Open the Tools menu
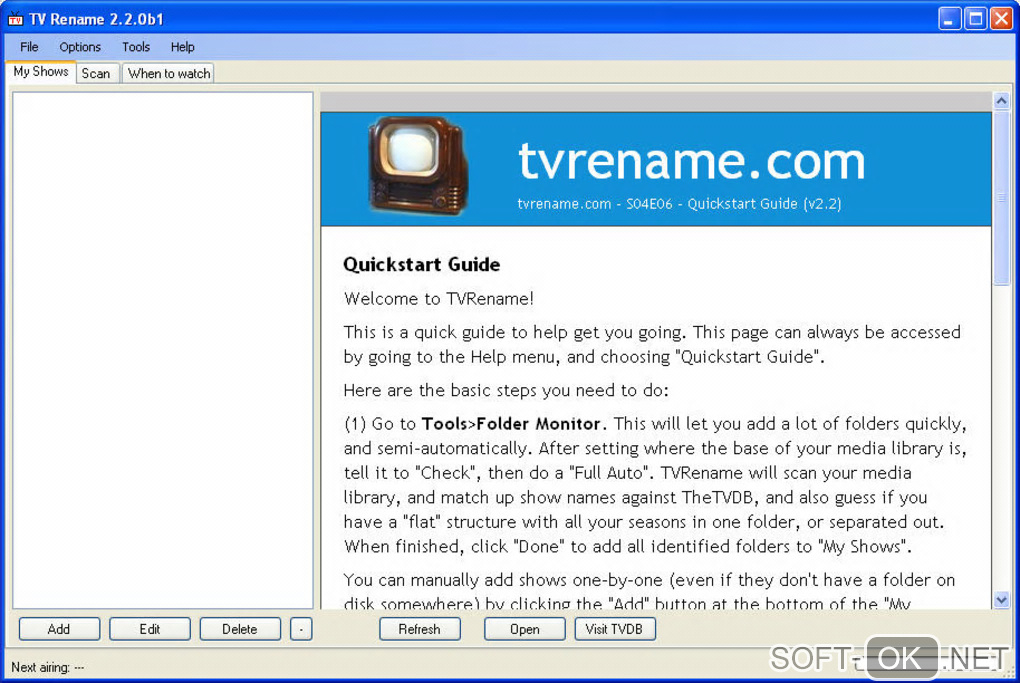This screenshot has width=1020, height=683. [136, 47]
